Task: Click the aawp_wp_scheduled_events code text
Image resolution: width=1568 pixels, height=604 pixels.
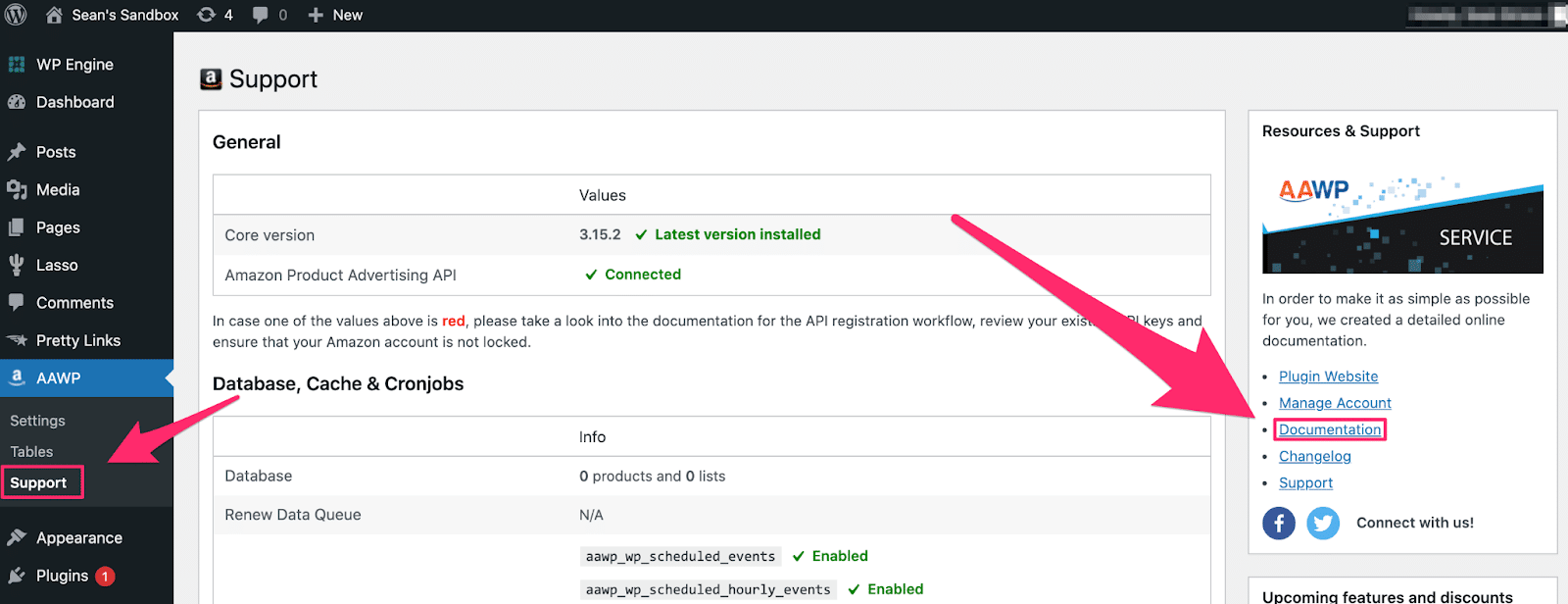Action: point(680,556)
